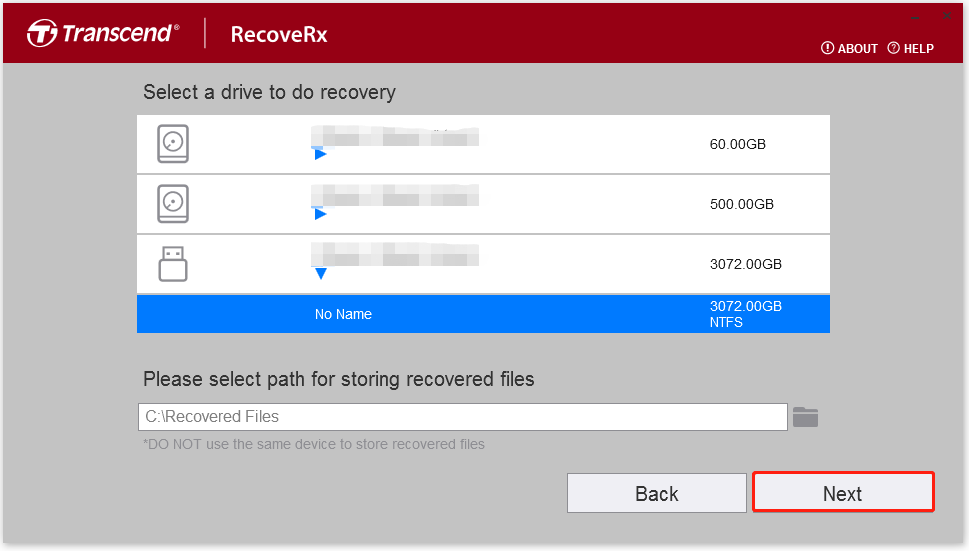
Task: Select the 3072.00GB USB drive size text
Action: (x=745, y=264)
